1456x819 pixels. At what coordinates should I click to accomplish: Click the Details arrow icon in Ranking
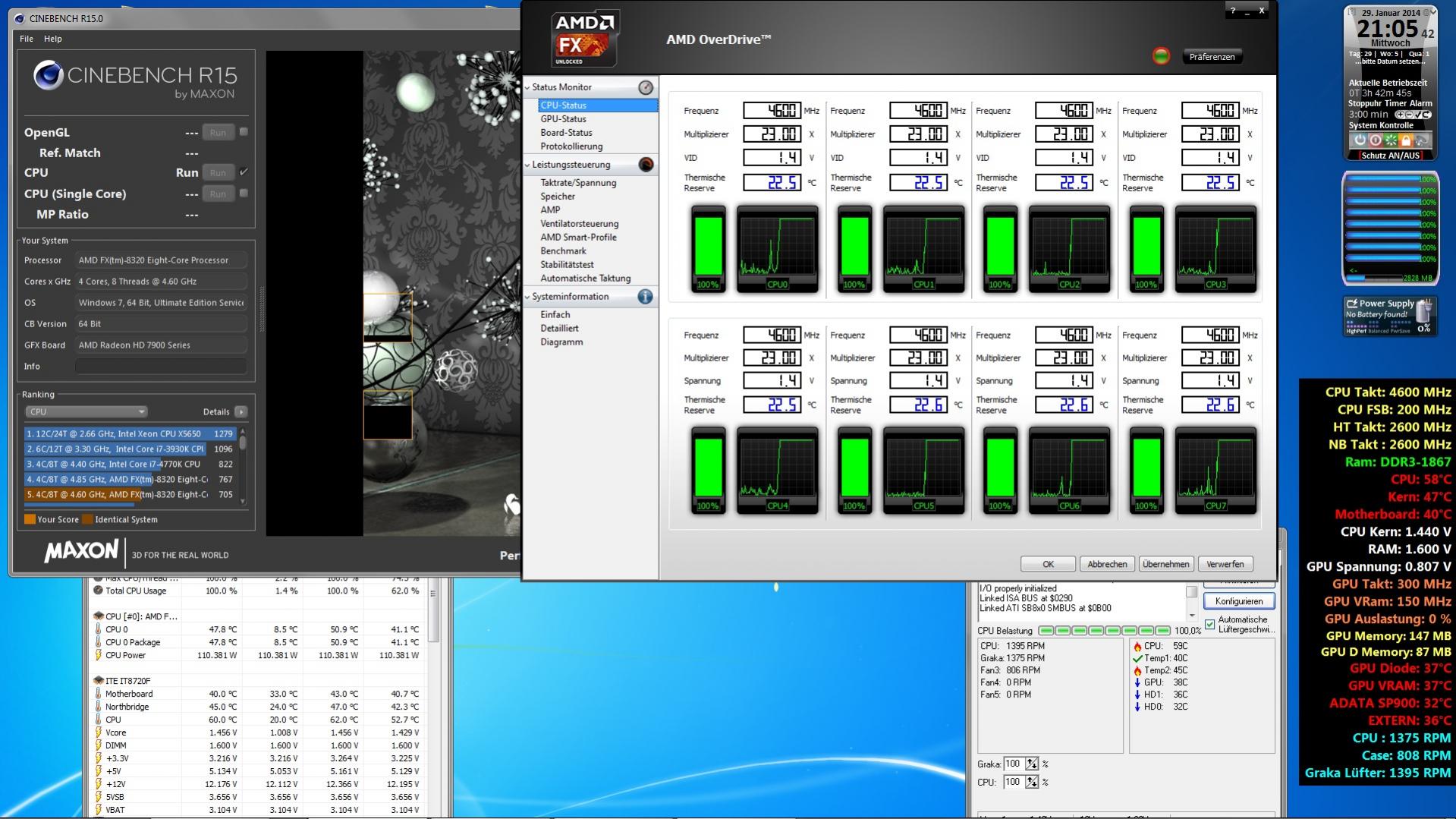[241, 412]
